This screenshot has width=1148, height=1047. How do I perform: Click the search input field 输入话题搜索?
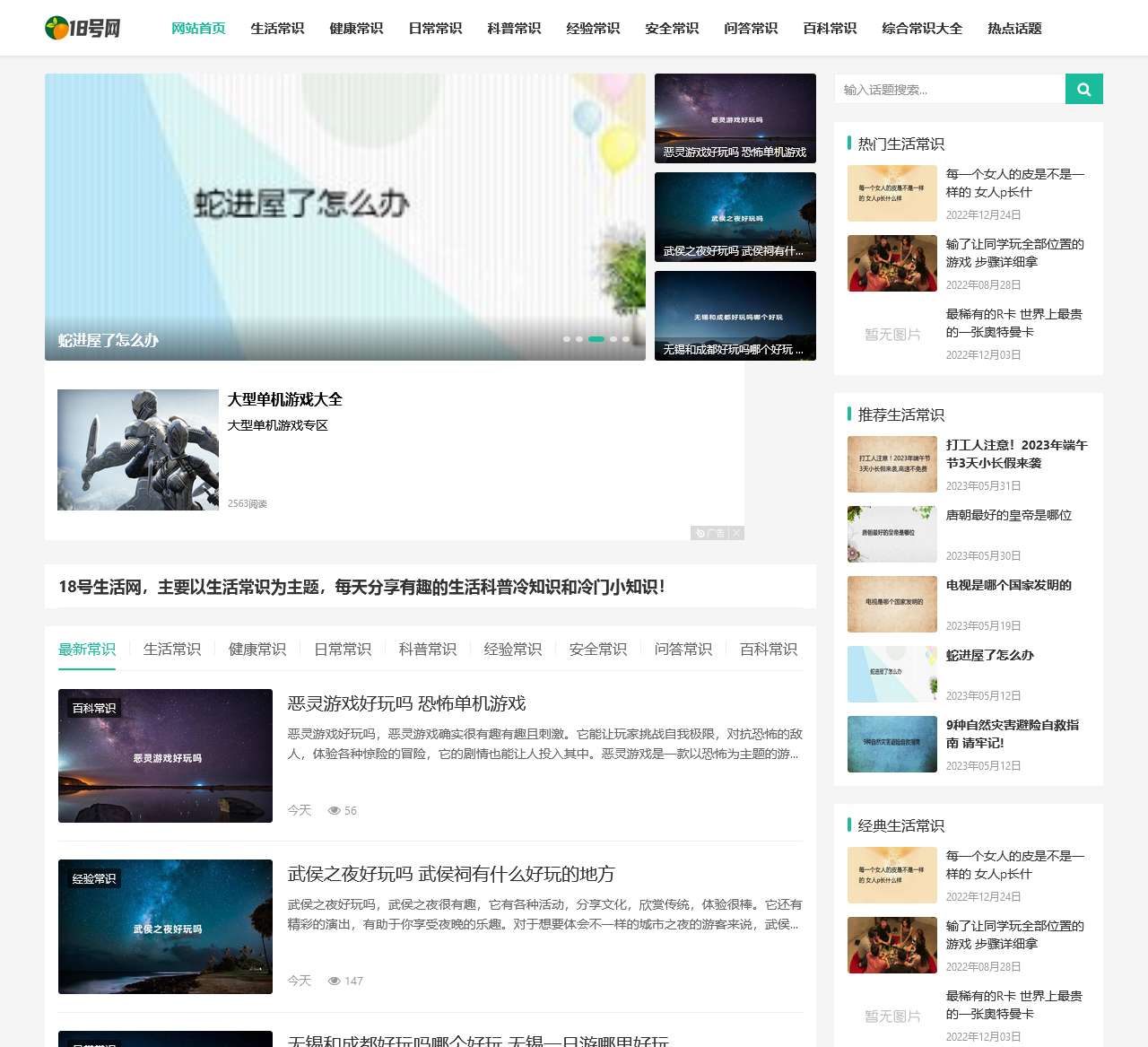click(x=950, y=89)
